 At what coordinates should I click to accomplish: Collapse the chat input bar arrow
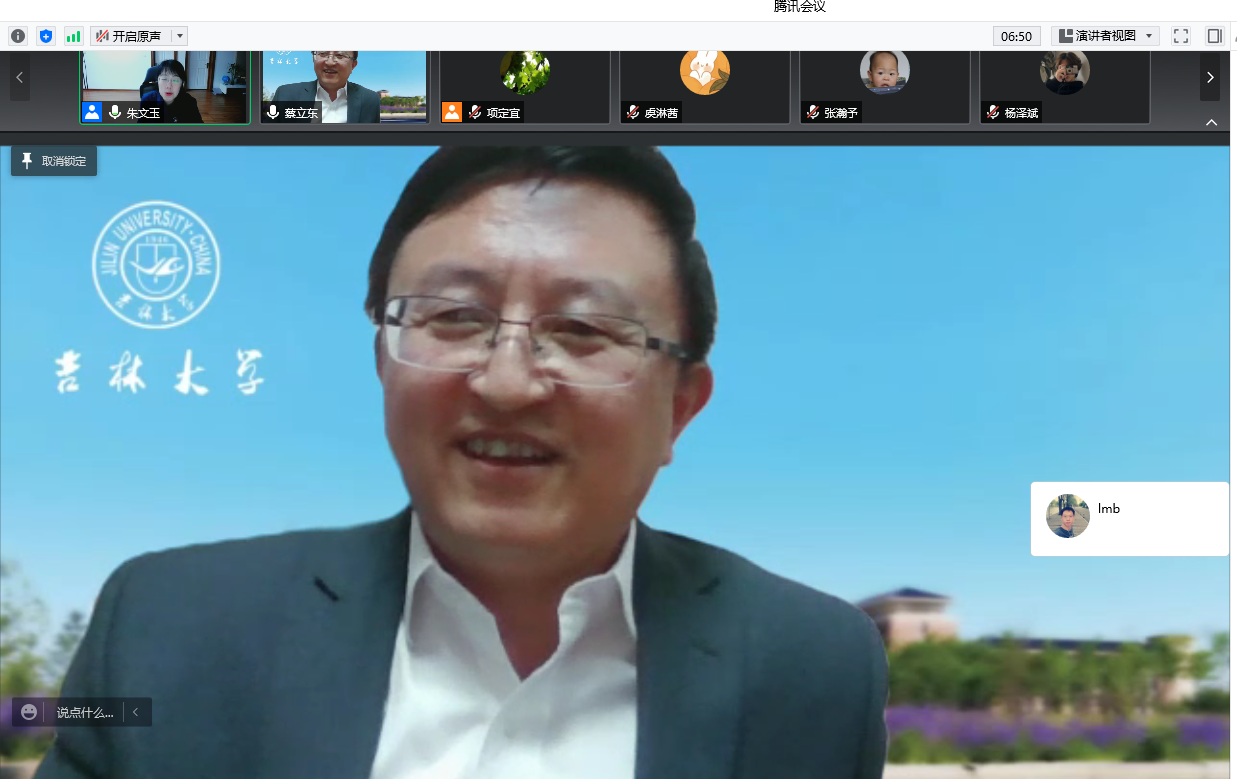[x=136, y=712]
